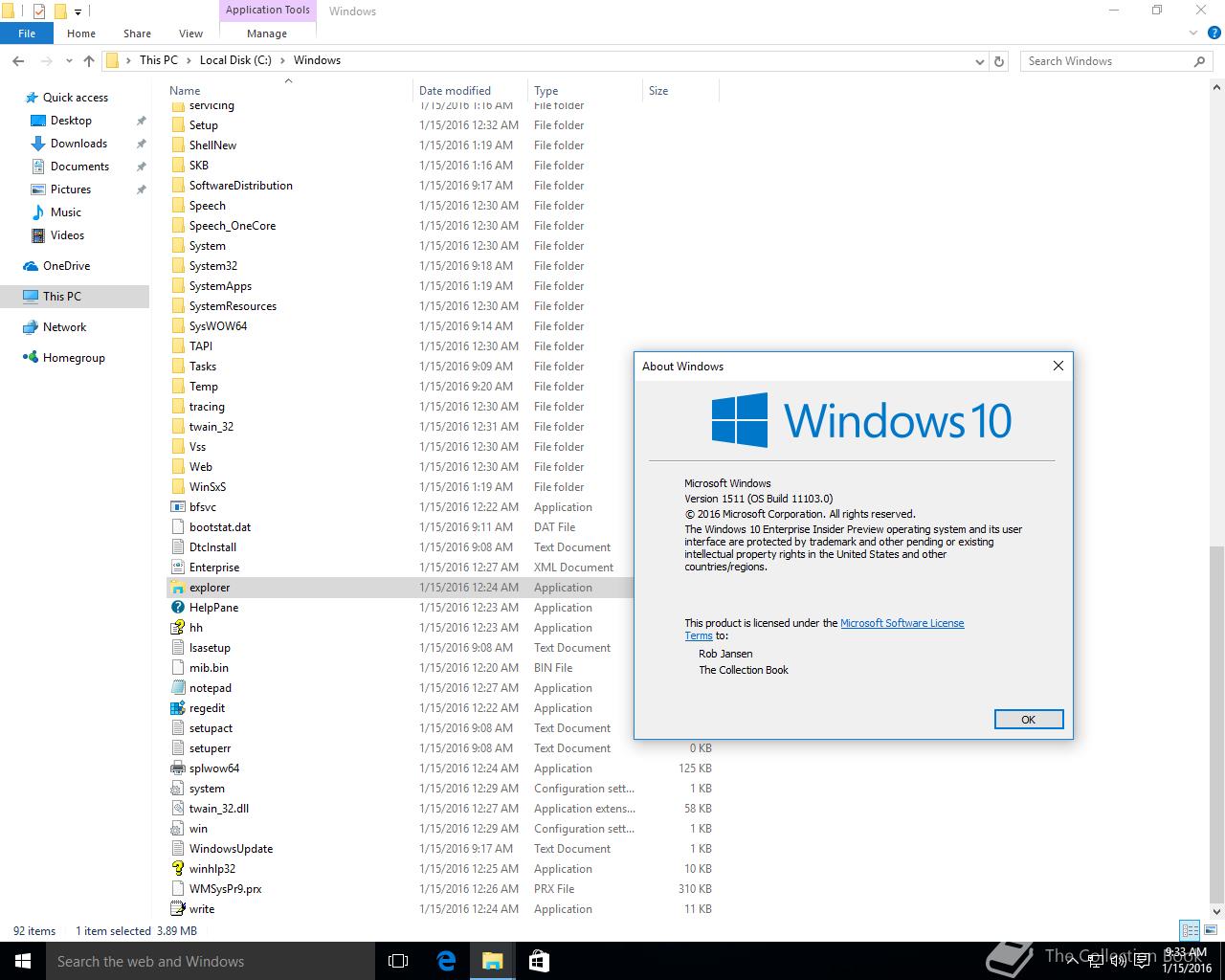Click File Explorer taskbar icon
The width and height of the screenshot is (1225, 980).
pos(492,961)
